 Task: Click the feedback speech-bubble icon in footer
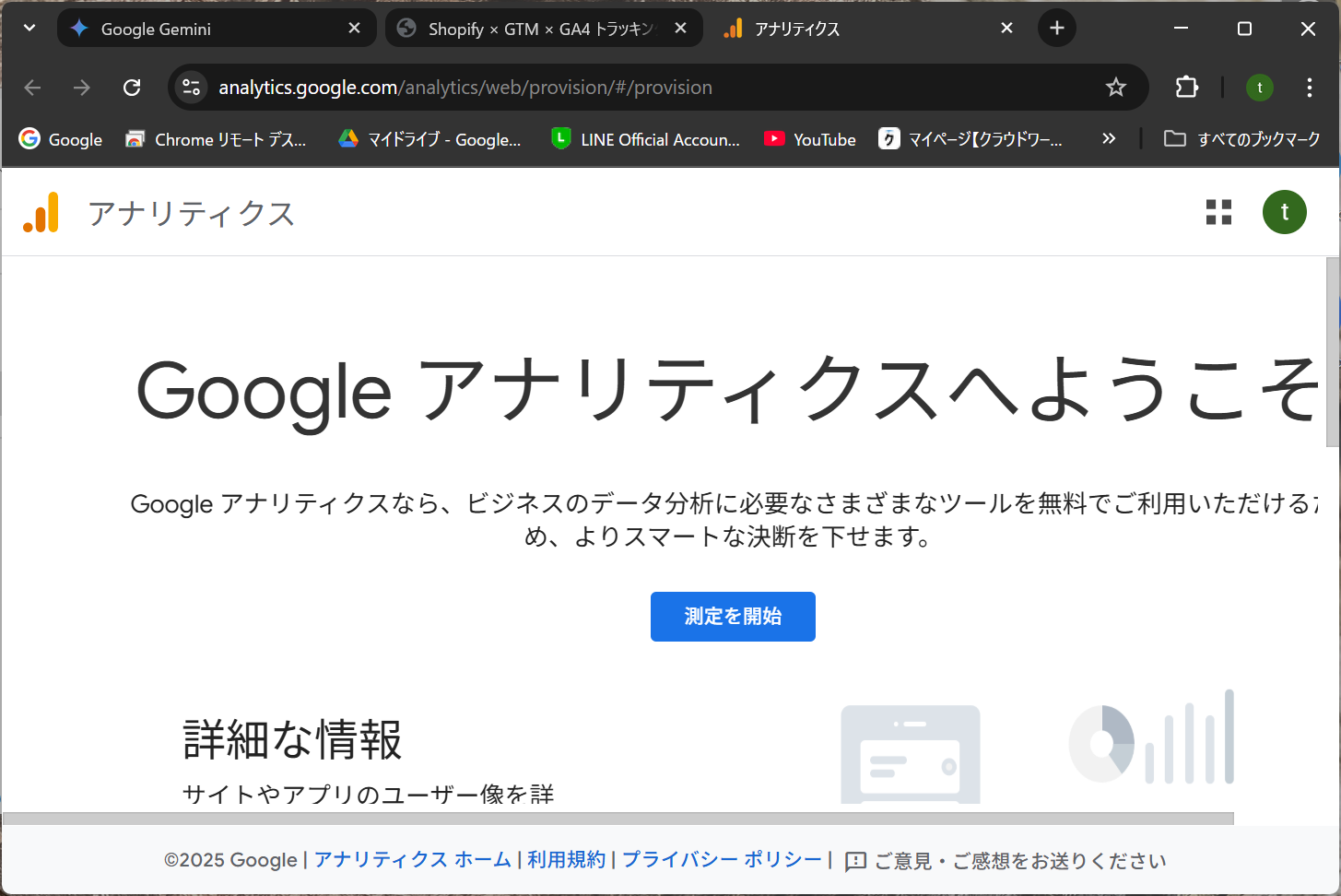click(x=856, y=862)
